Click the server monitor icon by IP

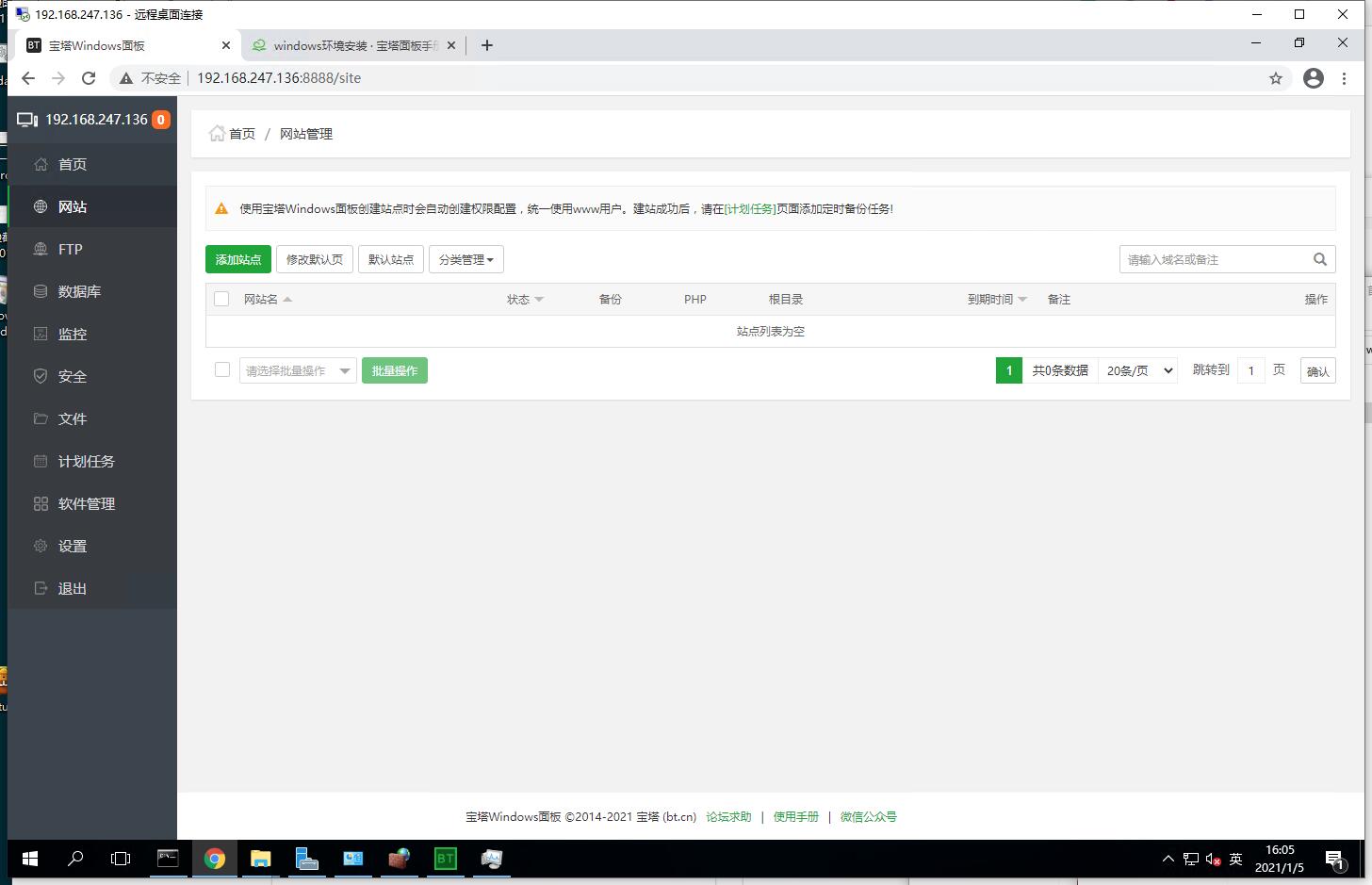click(x=27, y=120)
